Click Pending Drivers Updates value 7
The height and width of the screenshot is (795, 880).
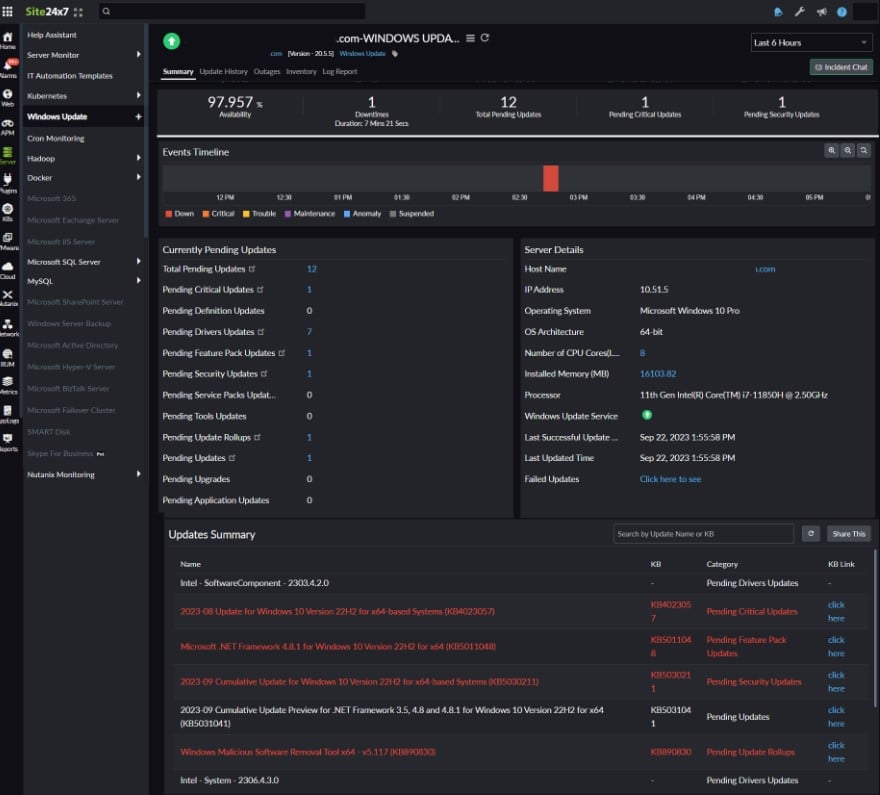coord(309,332)
